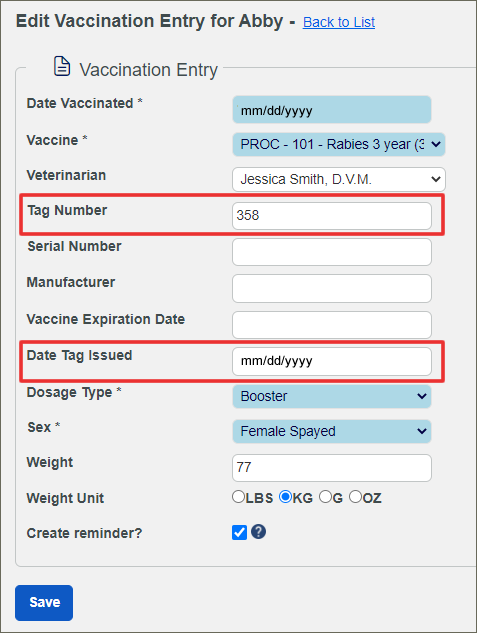Viewport: 477px width, 633px height.
Task: Click the Create reminder help icon
Action: 258,532
